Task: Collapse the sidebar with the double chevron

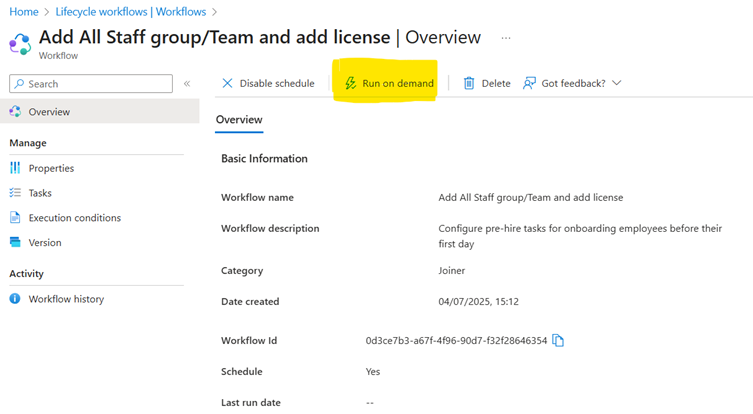Action: click(x=187, y=84)
